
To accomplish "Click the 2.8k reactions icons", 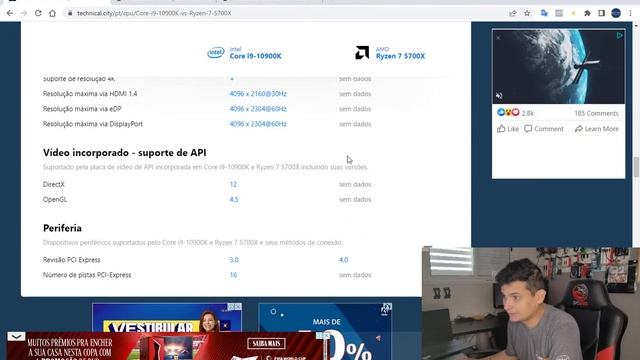I will [x=508, y=112].
